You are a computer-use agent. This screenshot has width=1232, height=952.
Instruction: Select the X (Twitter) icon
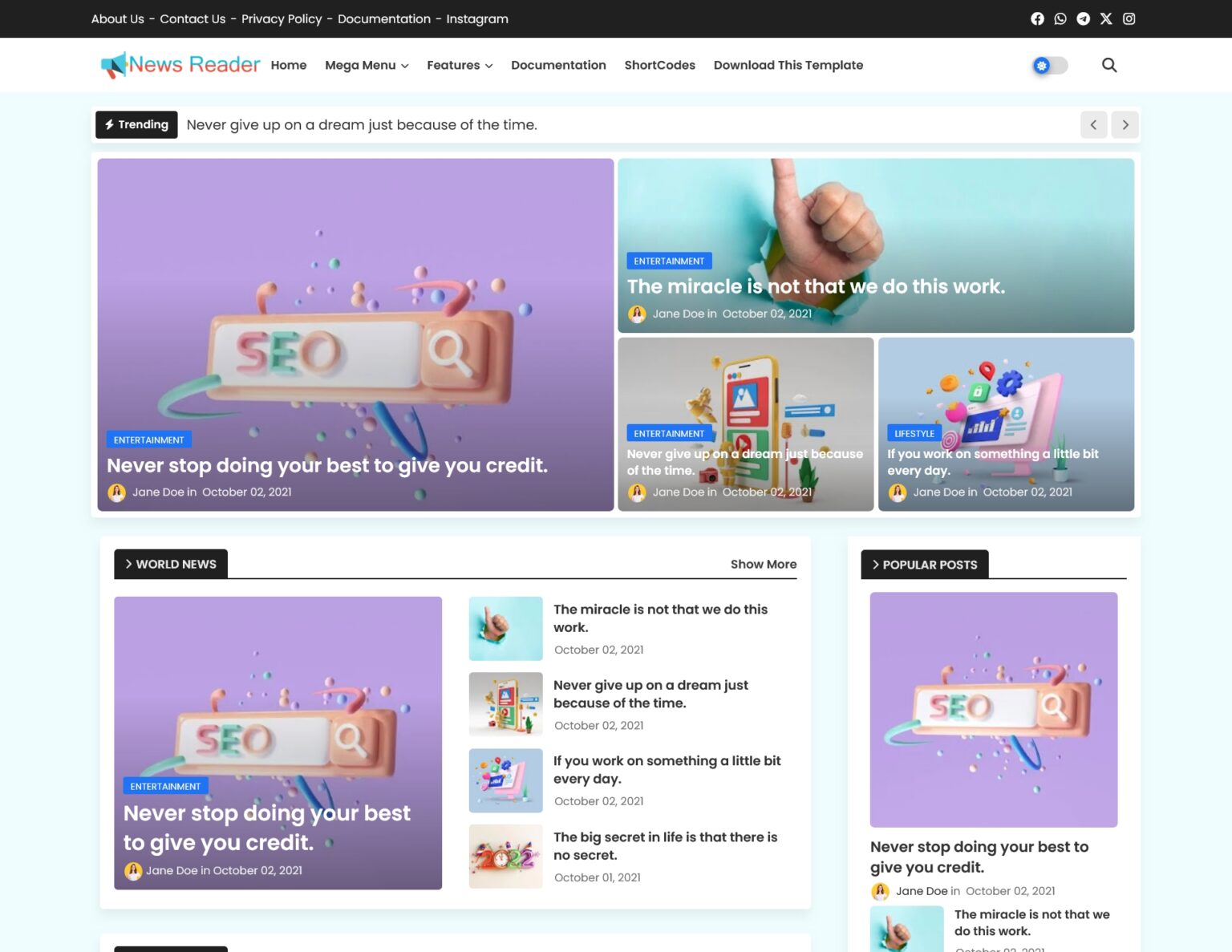click(x=1106, y=18)
